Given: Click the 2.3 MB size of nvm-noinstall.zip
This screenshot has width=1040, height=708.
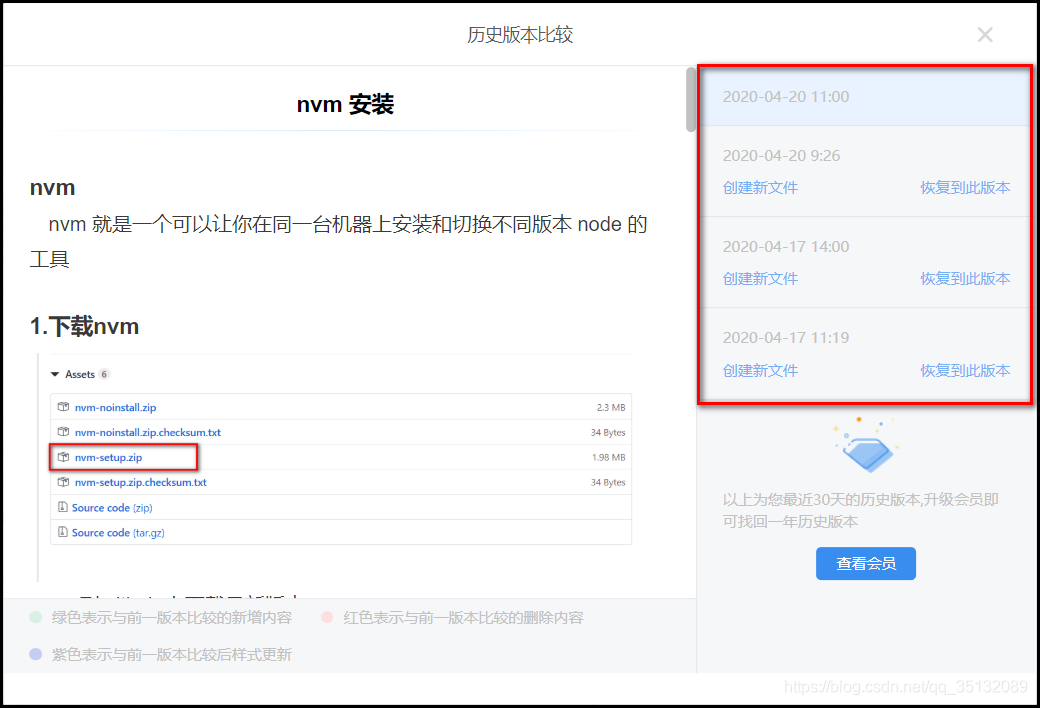Looking at the screenshot, I should 611,407.
